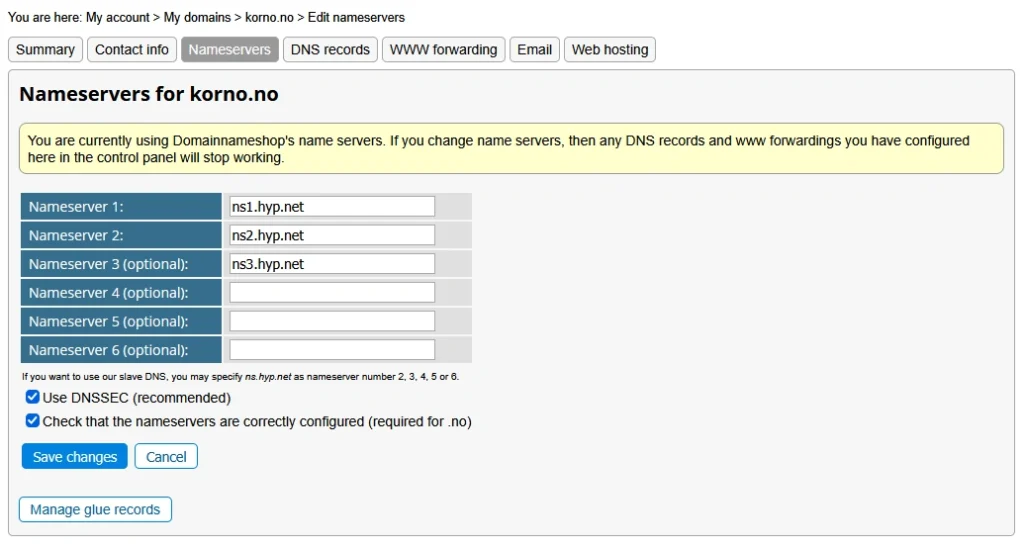Click the Nameserver 1: label
The image size is (1024, 548).
pos(76,207)
